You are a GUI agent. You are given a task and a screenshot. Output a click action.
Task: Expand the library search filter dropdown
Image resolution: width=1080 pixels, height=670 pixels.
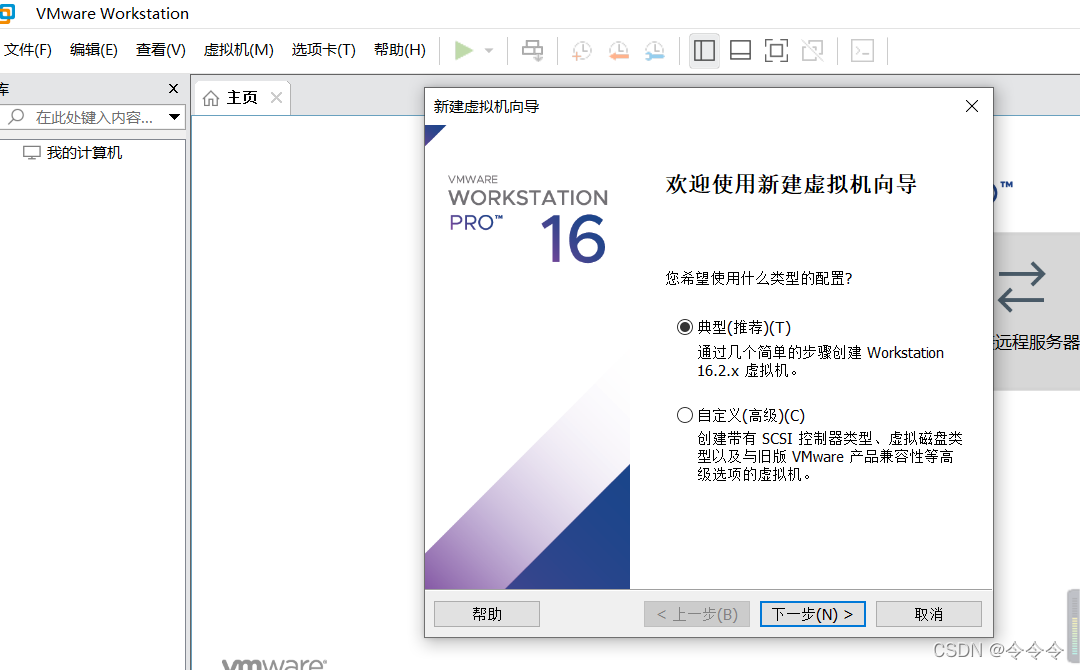click(x=174, y=117)
